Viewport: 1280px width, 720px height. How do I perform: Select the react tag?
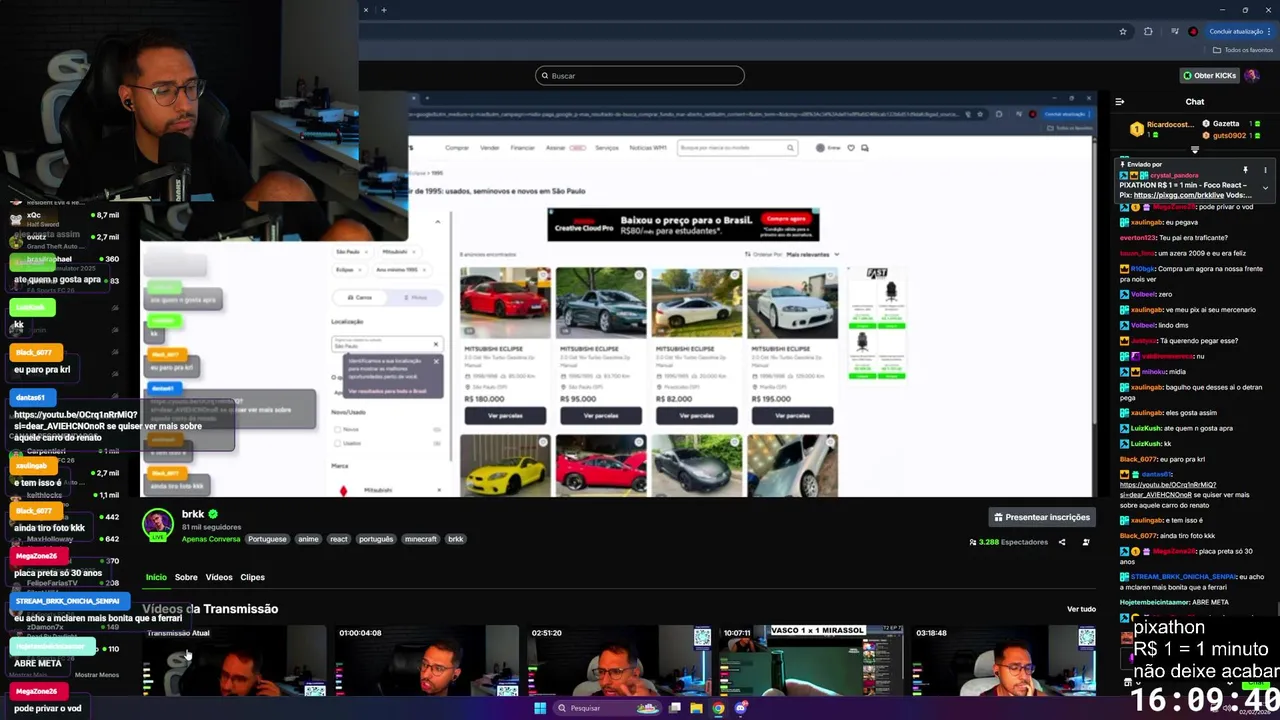point(339,539)
